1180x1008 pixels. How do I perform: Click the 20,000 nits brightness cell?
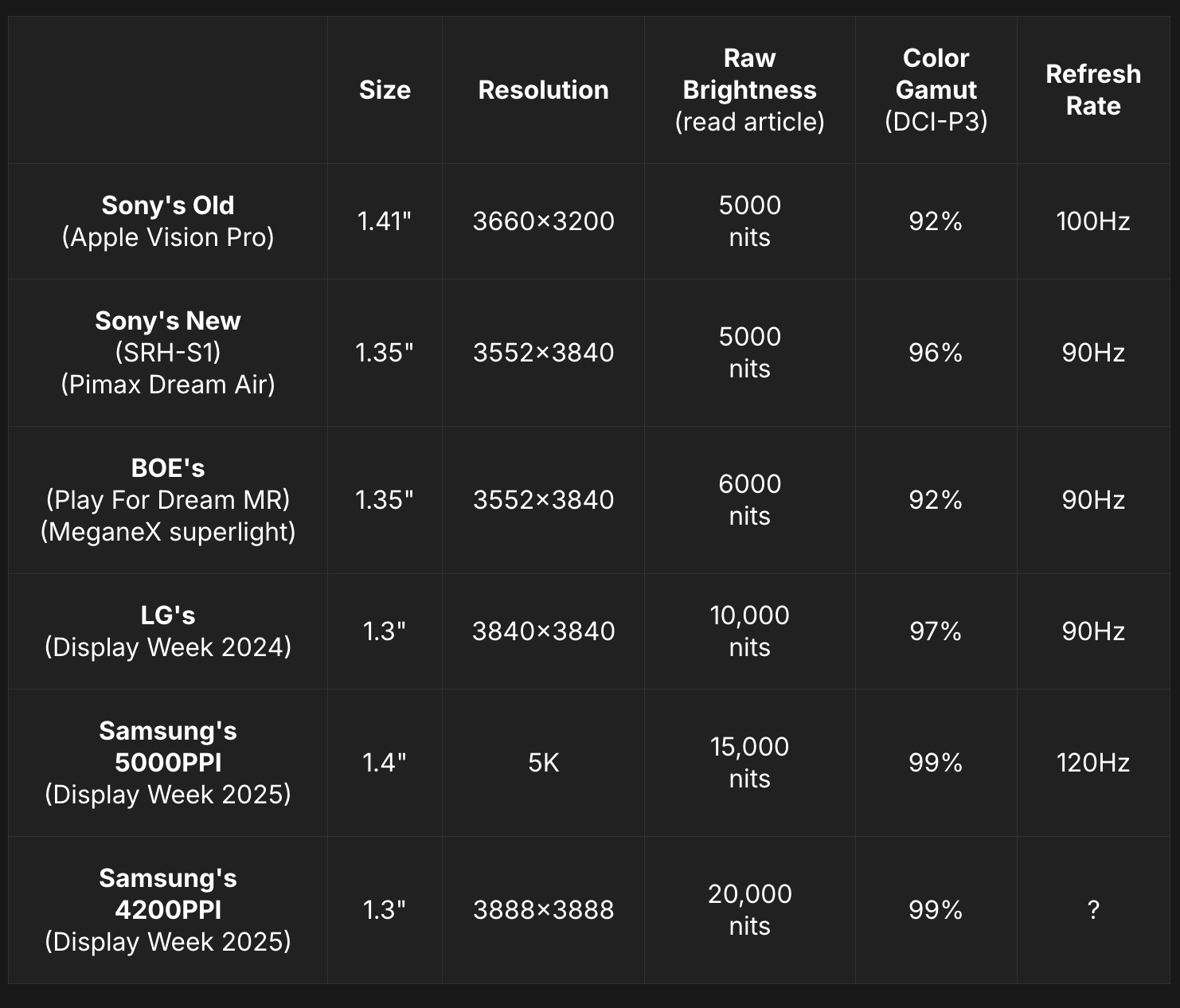tap(749, 910)
